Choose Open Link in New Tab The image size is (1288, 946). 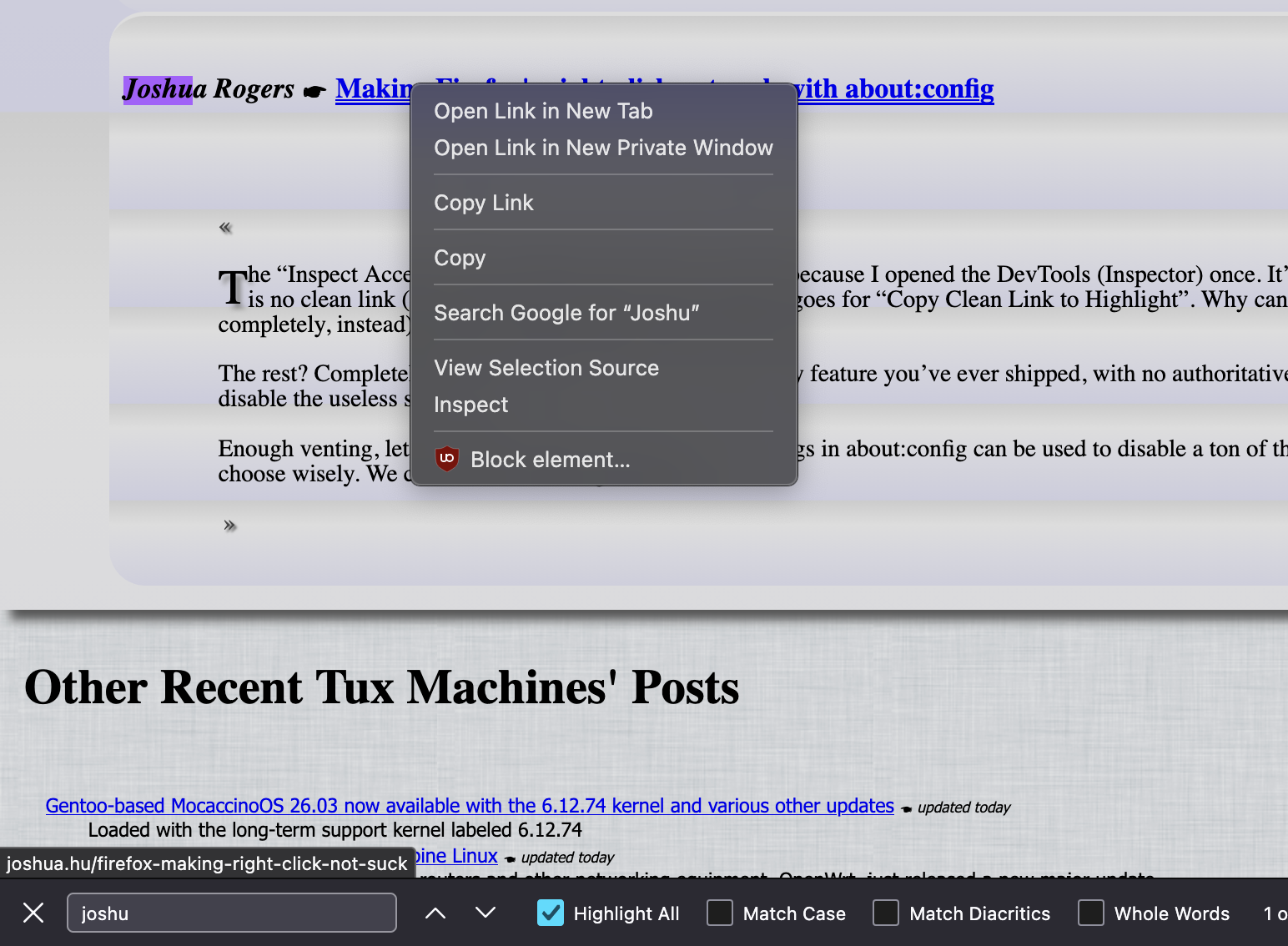click(x=543, y=111)
